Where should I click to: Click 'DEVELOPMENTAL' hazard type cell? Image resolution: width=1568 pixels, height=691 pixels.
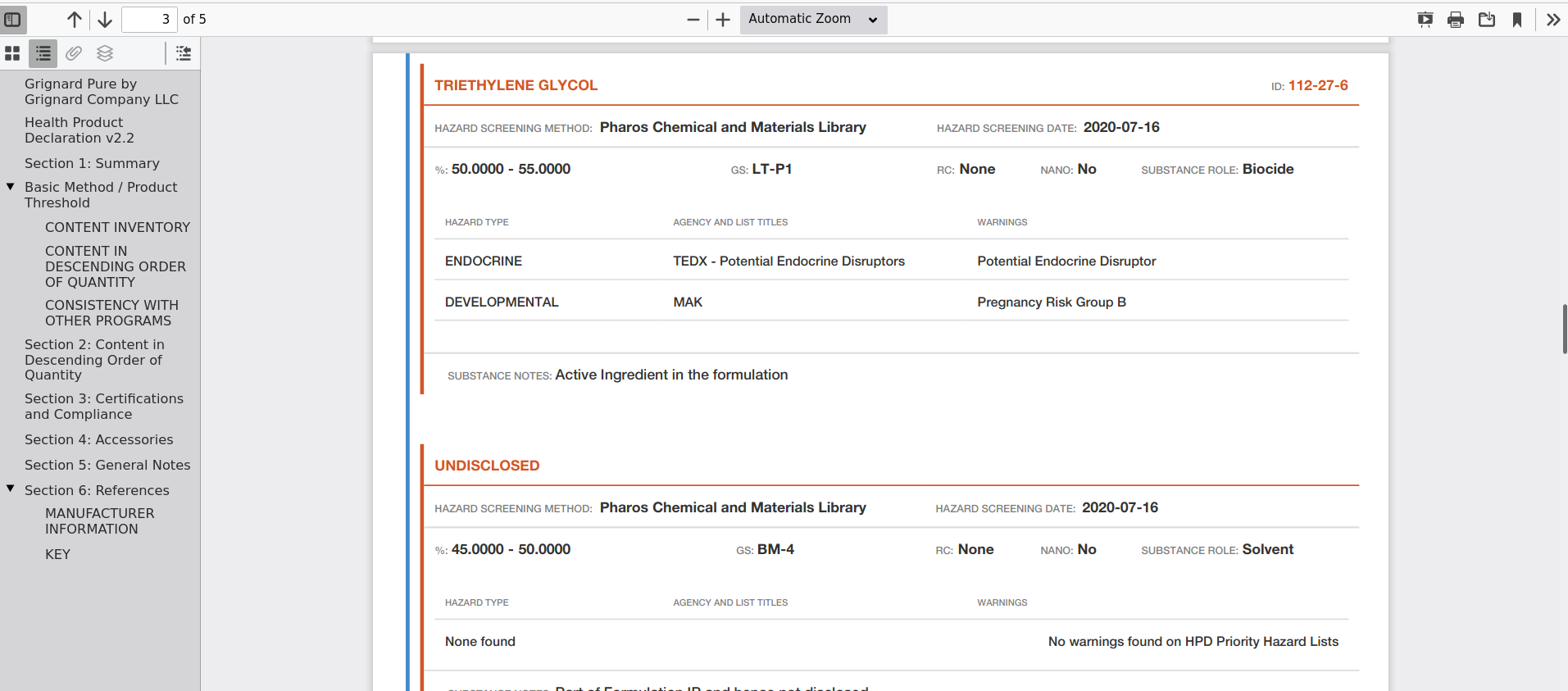(502, 302)
